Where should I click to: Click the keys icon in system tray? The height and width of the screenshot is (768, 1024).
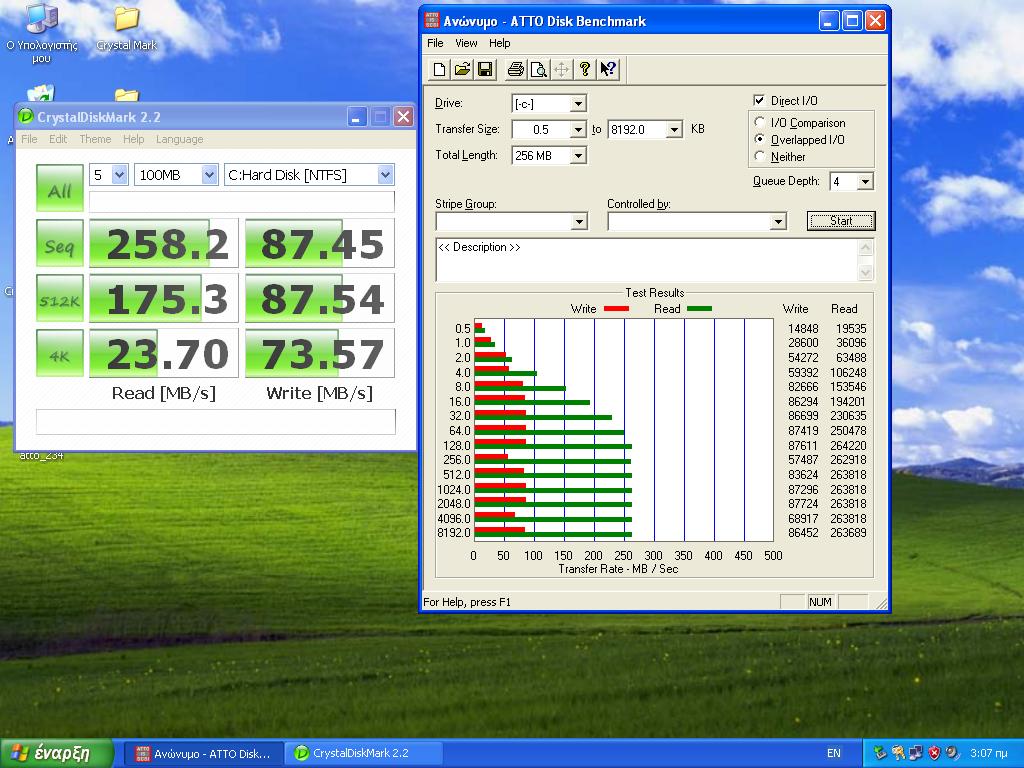tap(898, 753)
